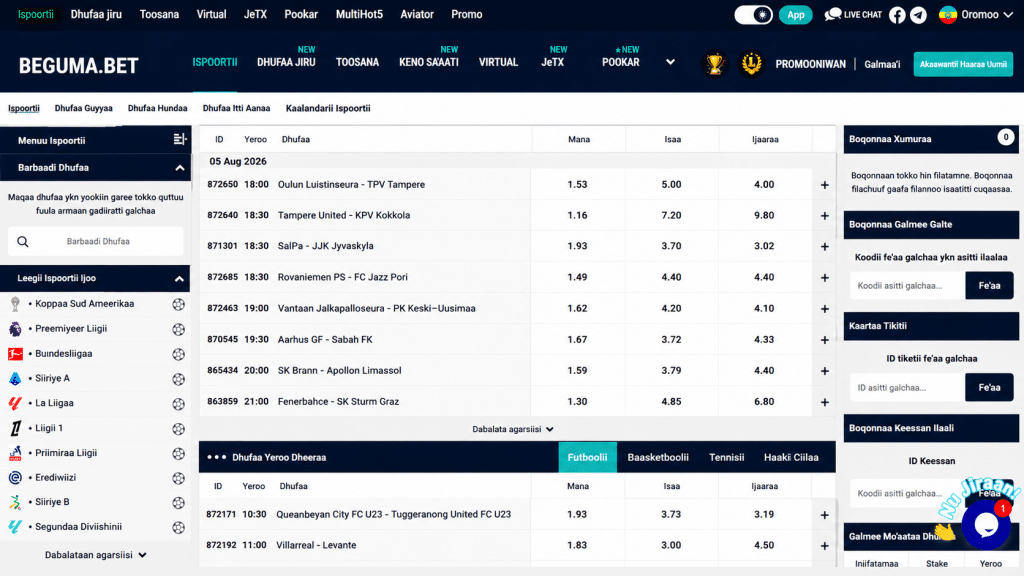Click the Bundesliga logo icon
The height and width of the screenshot is (576, 1024).
pyautogui.click(x=15, y=353)
